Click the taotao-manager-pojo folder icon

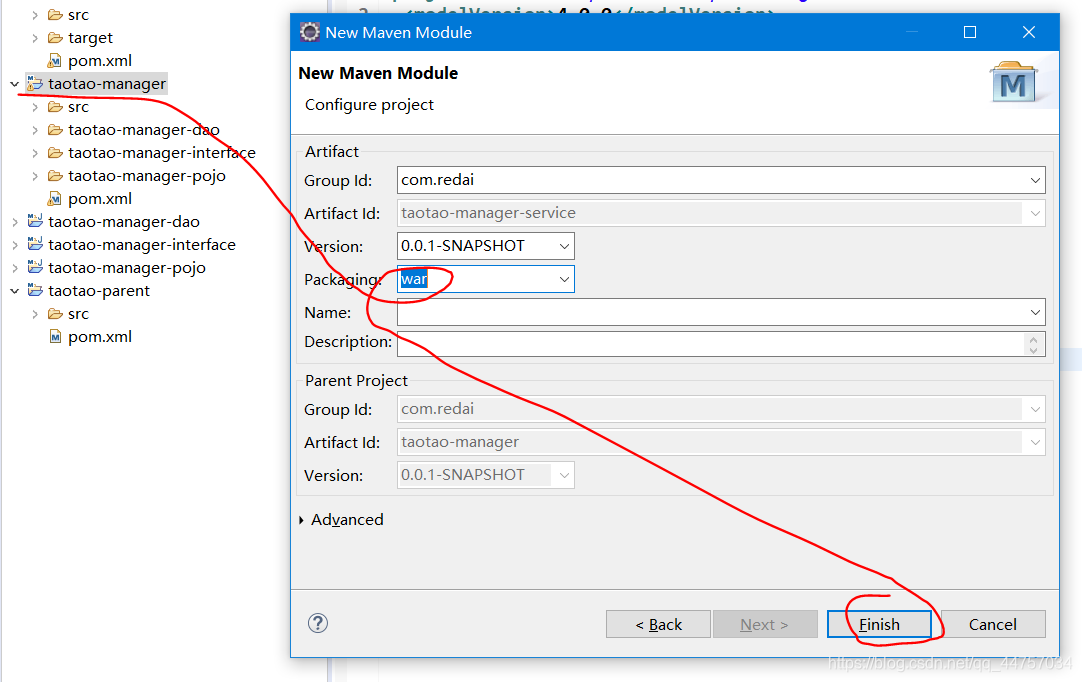click(55, 176)
